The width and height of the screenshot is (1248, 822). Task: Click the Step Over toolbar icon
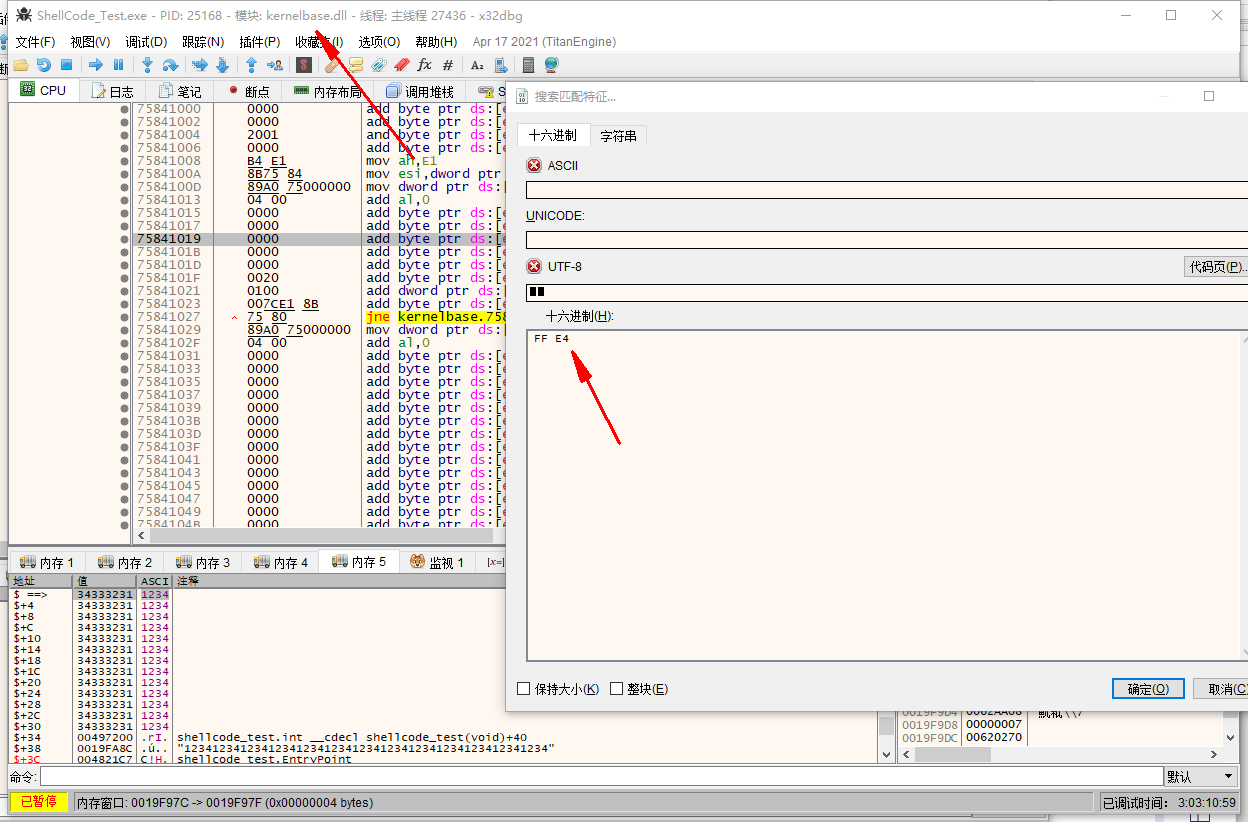pyautogui.click(x=170, y=65)
